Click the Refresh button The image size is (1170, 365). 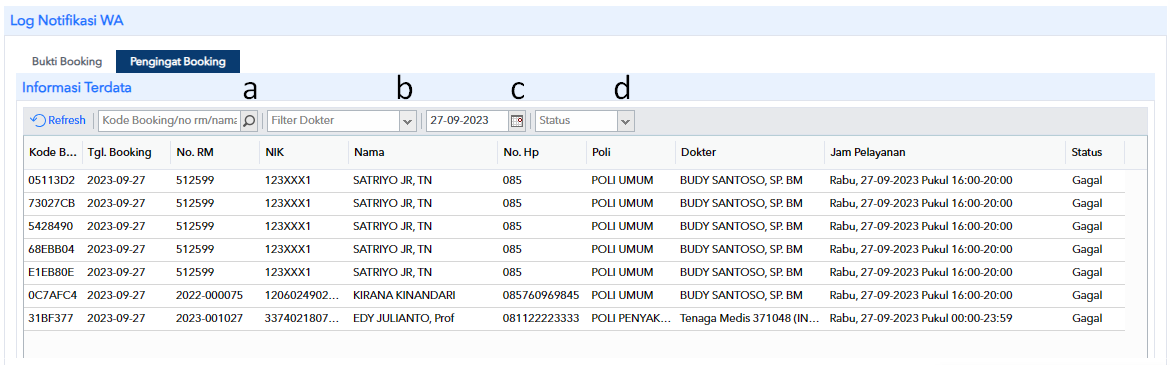pyautogui.click(x=58, y=120)
